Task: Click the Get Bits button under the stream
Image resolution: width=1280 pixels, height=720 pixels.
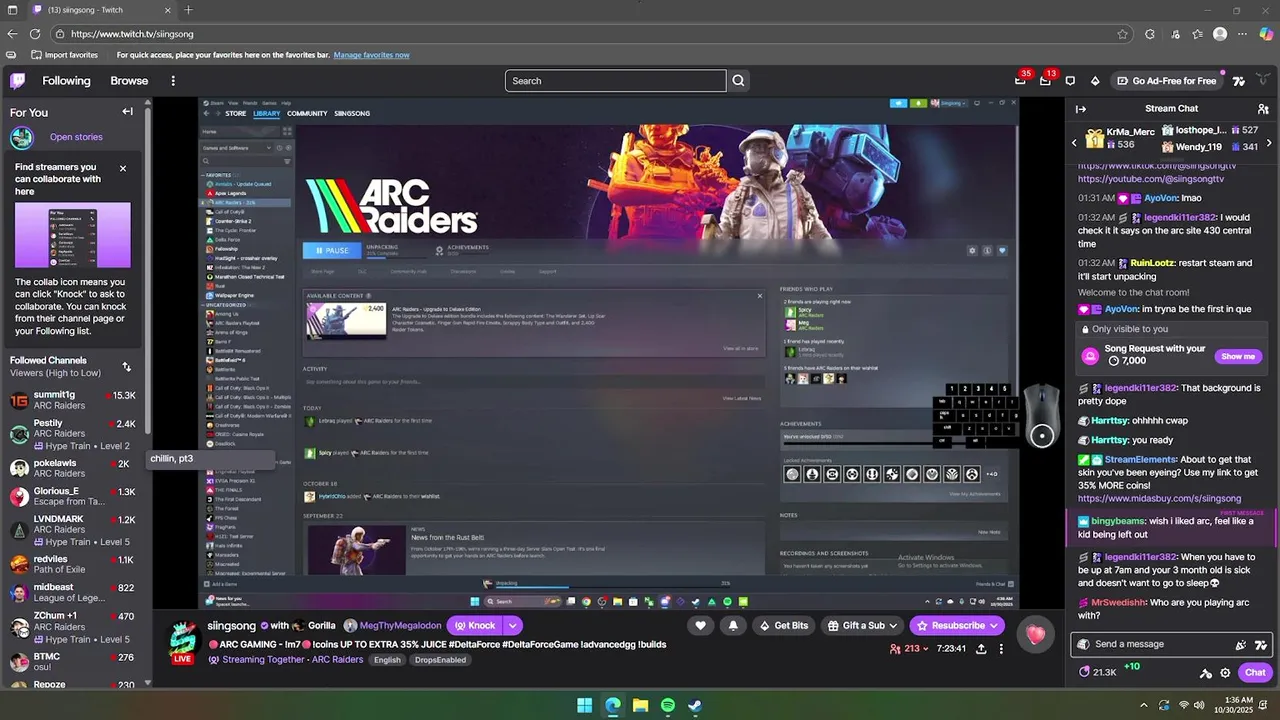Action: click(783, 626)
